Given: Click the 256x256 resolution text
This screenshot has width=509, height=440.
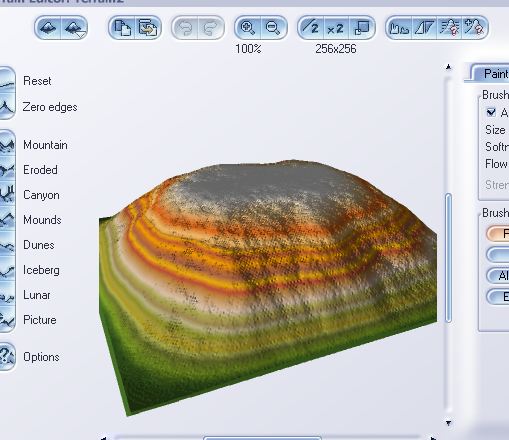Looking at the screenshot, I should pyautogui.click(x=336, y=49).
